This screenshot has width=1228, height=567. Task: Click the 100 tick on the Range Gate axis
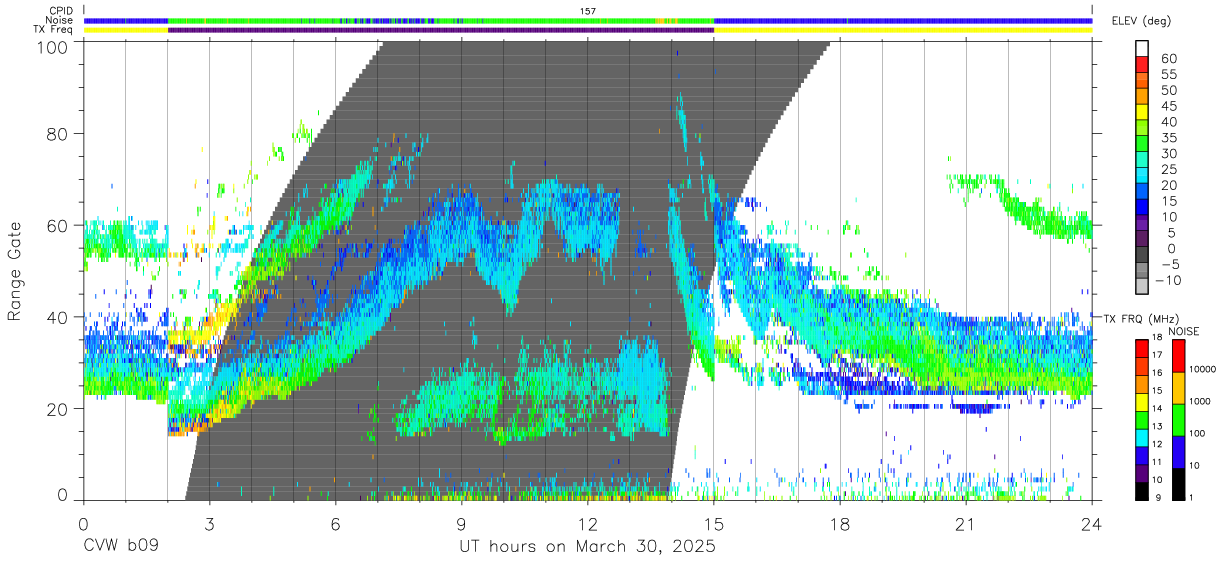tap(54, 48)
